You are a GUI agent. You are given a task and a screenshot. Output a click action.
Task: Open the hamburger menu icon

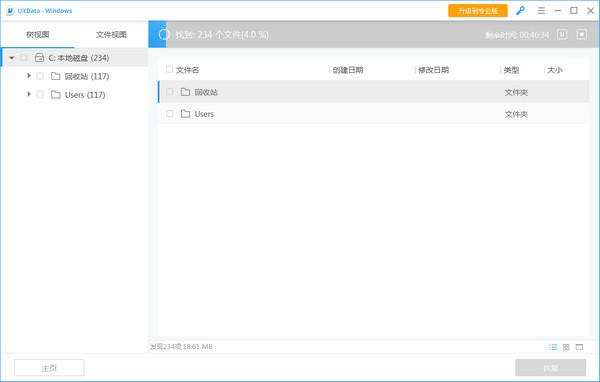[x=541, y=11]
